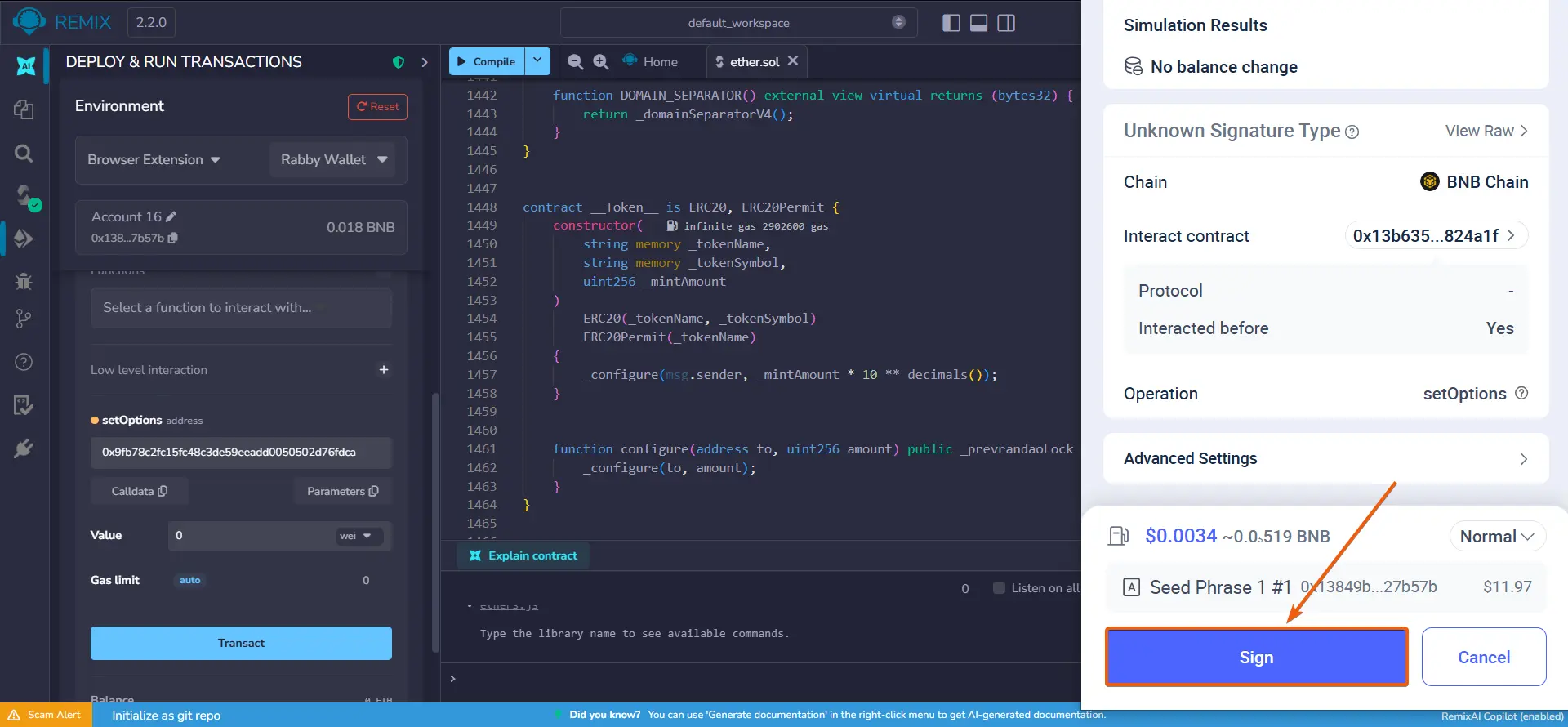Check the Listen on all checkbox
Image resolution: width=1568 pixels, height=727 pixels.
[x=999, y=588]
